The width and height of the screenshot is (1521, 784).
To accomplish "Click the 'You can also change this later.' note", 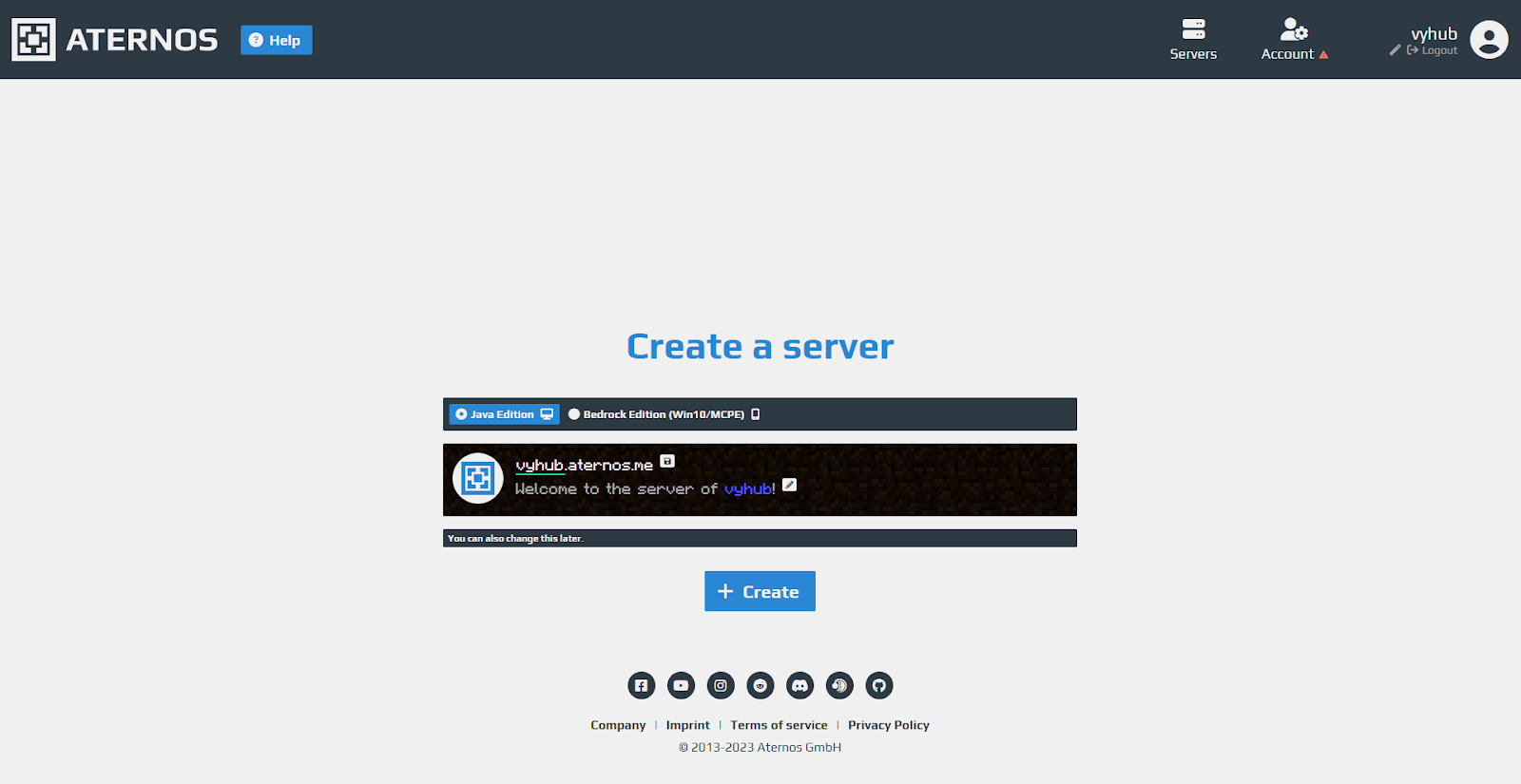I will coord(515,538).
